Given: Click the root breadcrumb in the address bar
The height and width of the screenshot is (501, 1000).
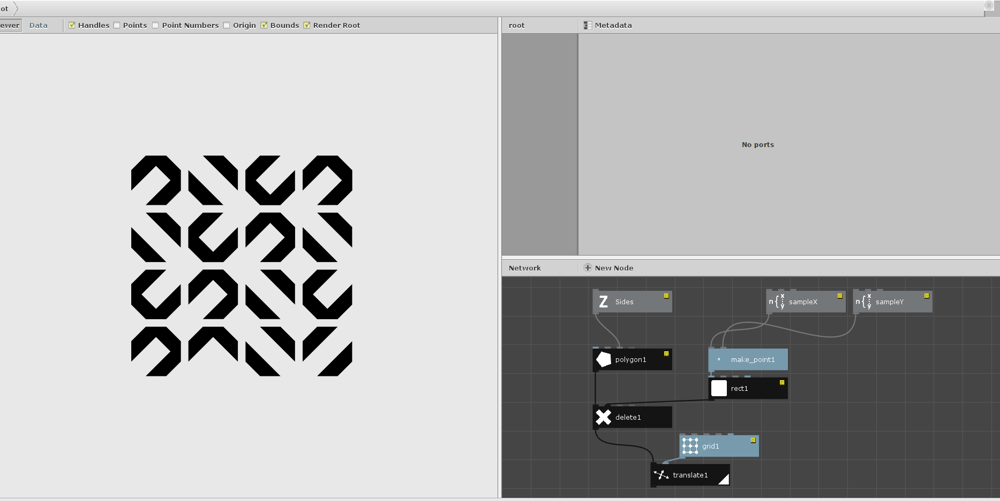Looking at the screenshot, I should [5, 8].
